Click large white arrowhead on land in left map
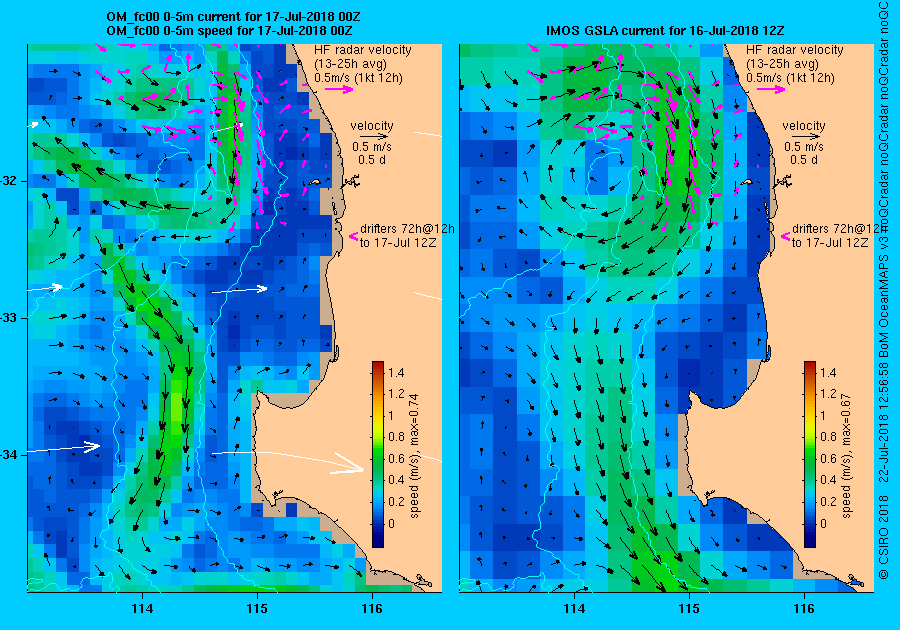The width and height of the screenshot is (900, 630). 348,465
